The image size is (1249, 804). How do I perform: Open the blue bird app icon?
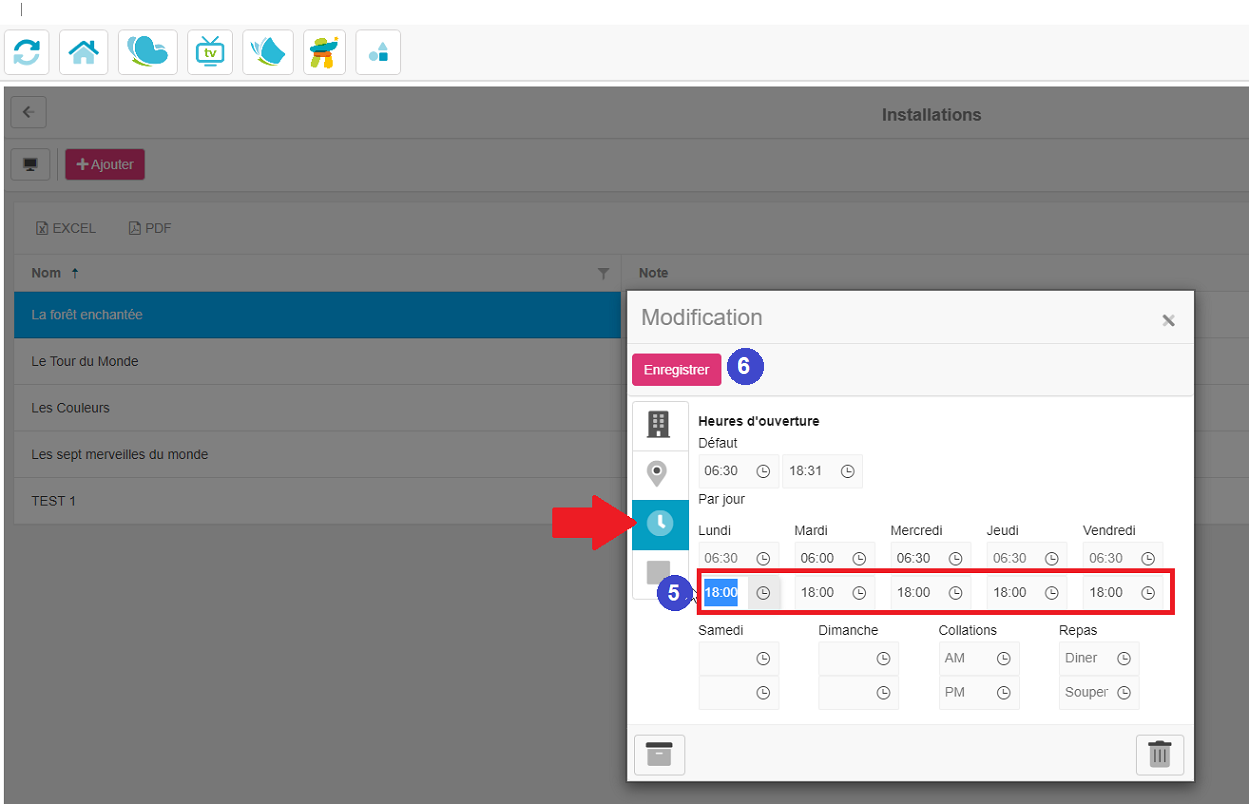pos(268,52)
